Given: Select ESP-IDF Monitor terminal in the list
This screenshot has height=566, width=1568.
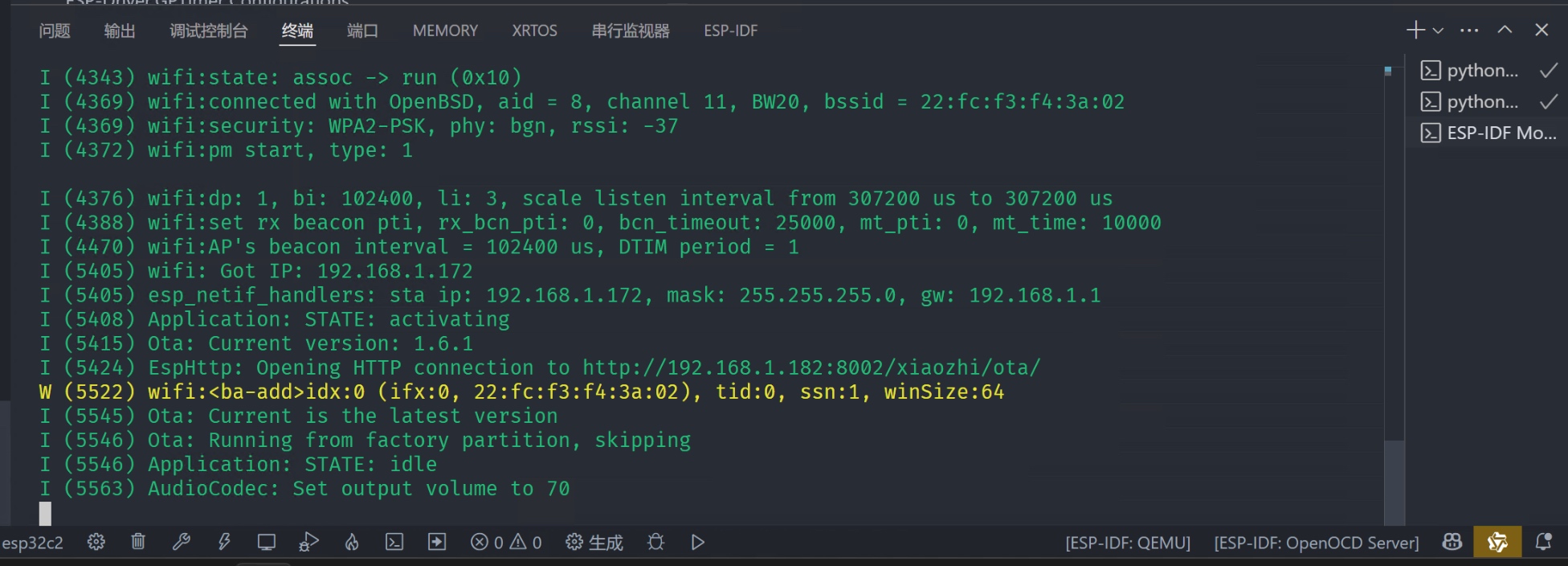Looking at the screenshot, I should [x=1487, y=133].
